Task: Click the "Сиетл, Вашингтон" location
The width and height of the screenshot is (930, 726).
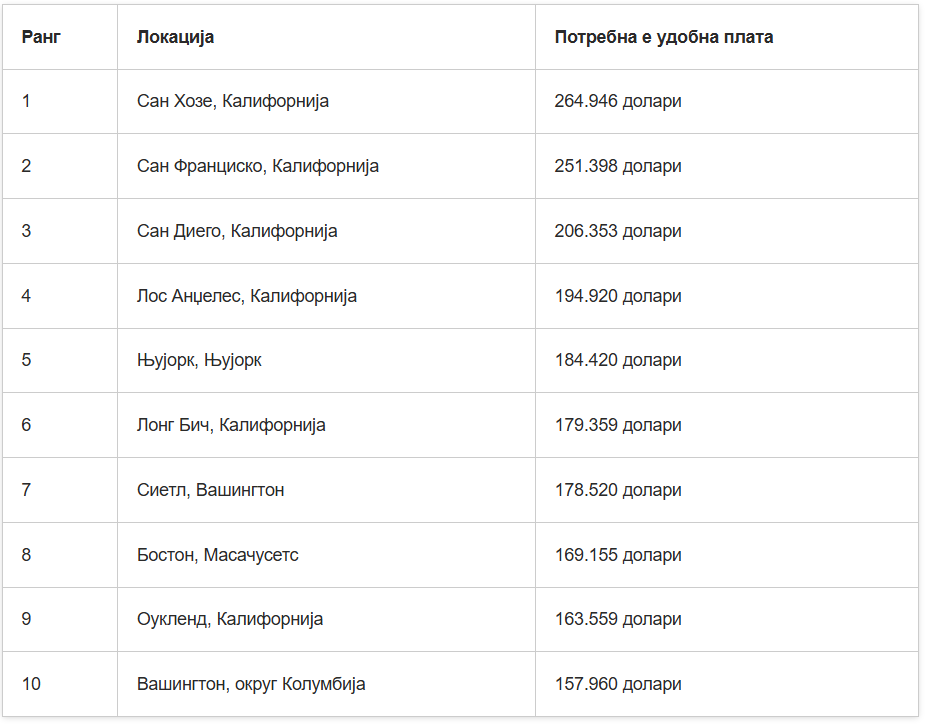Action: (211, 490)
